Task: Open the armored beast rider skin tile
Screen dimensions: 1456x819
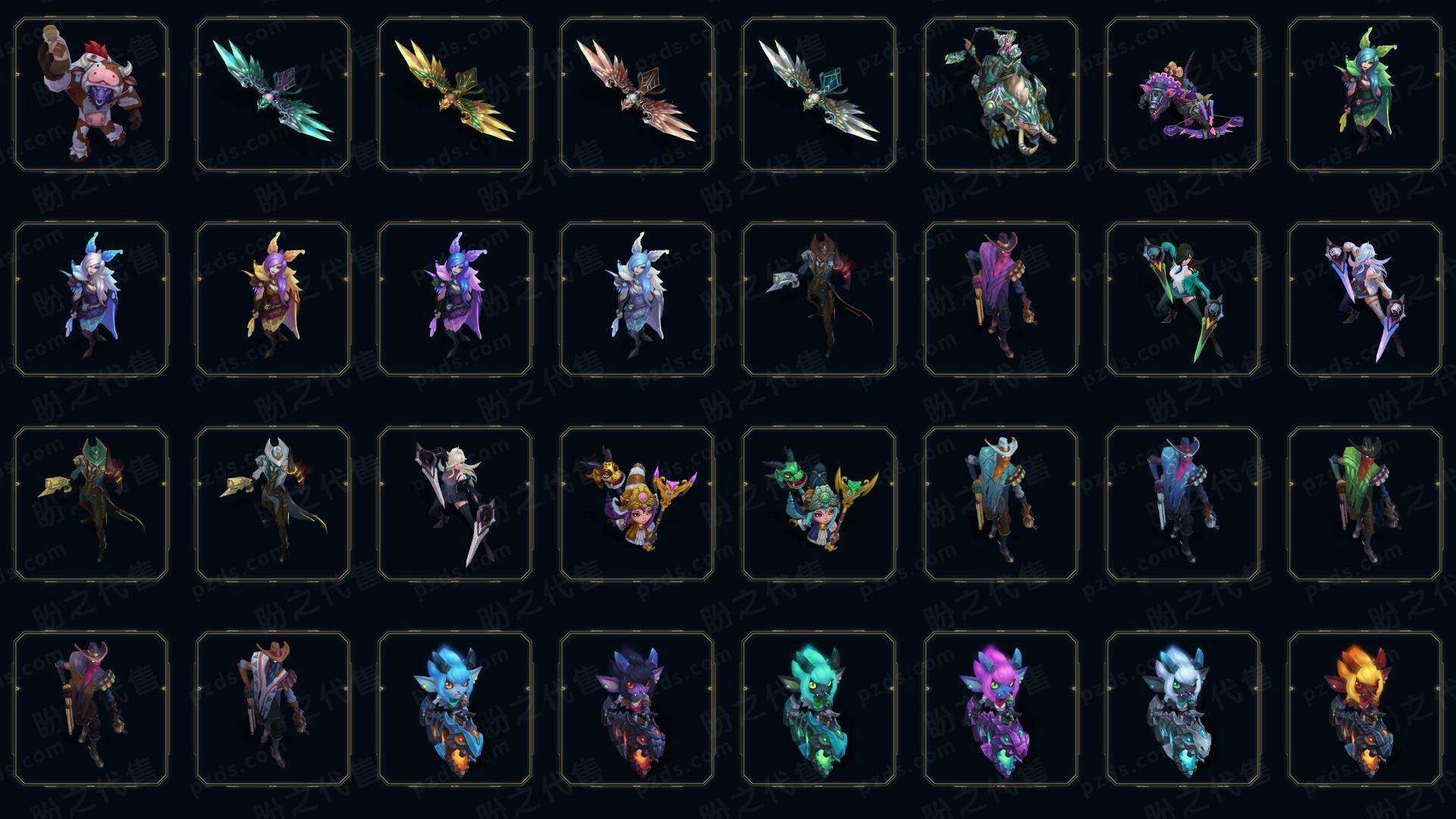Action: (x=1001, y=95)
